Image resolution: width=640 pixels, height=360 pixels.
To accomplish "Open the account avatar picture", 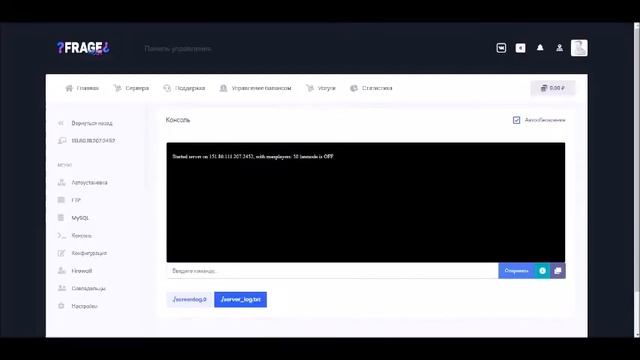I will (579, 48).
